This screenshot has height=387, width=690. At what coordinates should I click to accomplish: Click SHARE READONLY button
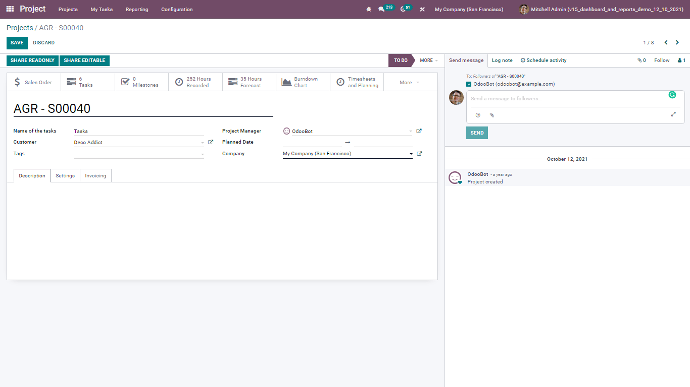tap(33, 60)
